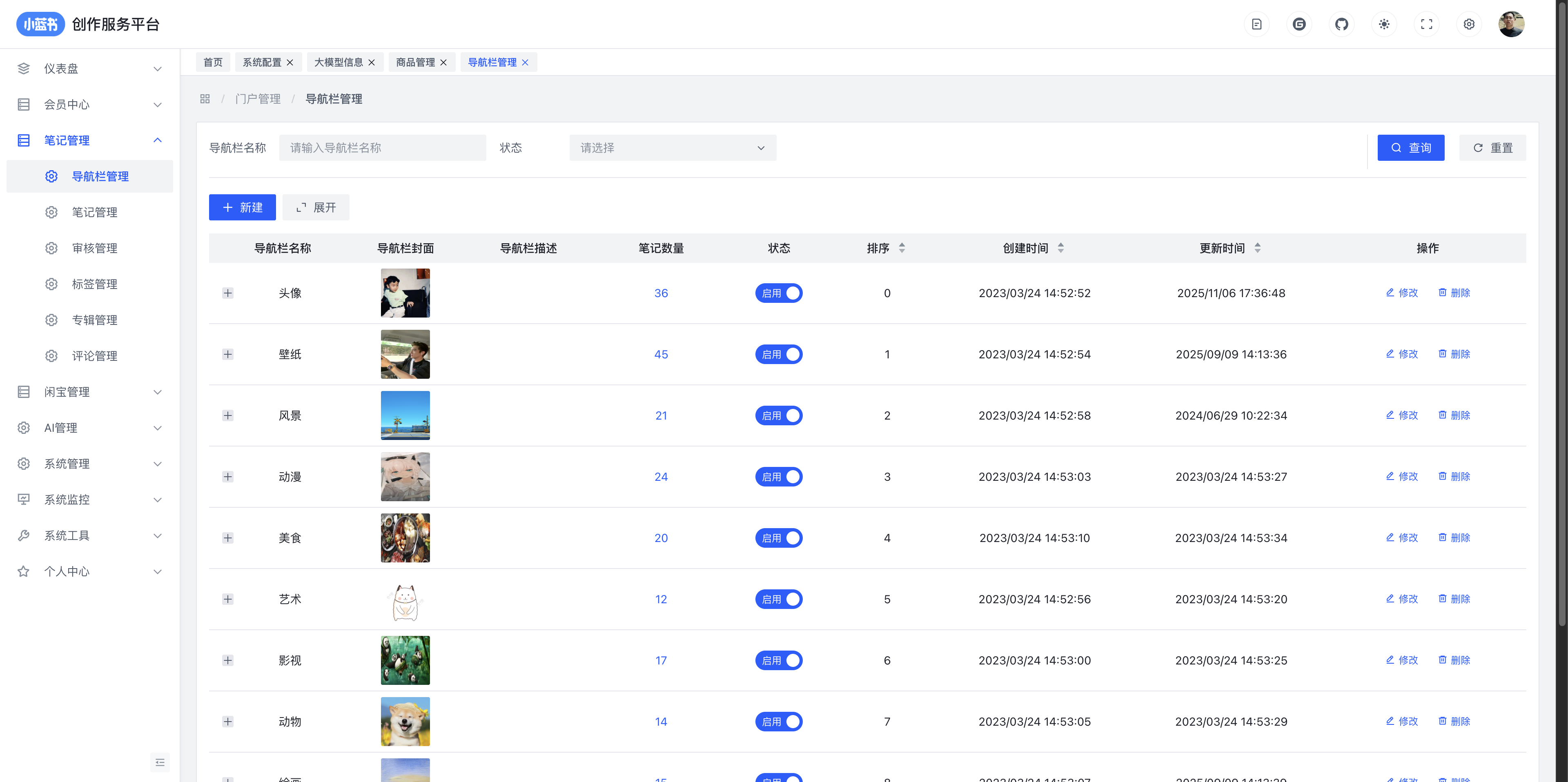Toggle the light/dark theme icon
Image resolution: width=1568 pixels, height=782 pixels.
[1384, 24]
